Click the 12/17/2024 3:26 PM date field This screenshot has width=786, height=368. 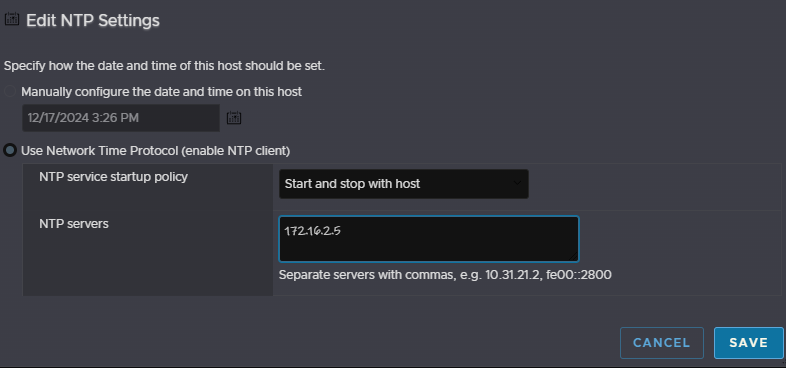click(121, 118)
